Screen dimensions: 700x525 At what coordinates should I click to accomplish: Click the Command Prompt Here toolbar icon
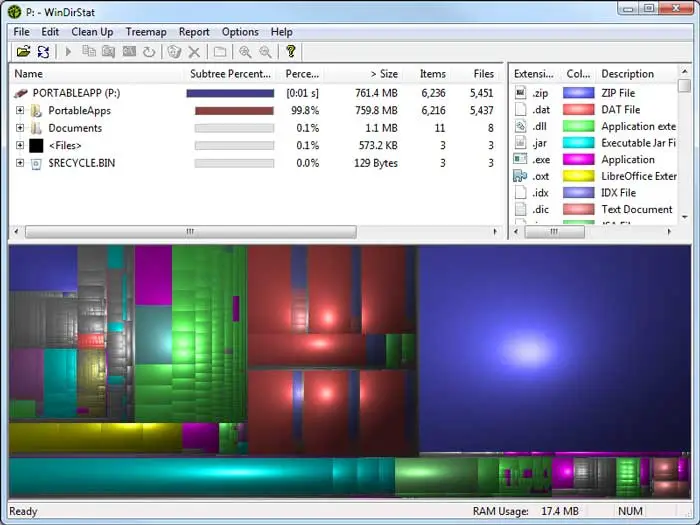[x=130, y=52]
